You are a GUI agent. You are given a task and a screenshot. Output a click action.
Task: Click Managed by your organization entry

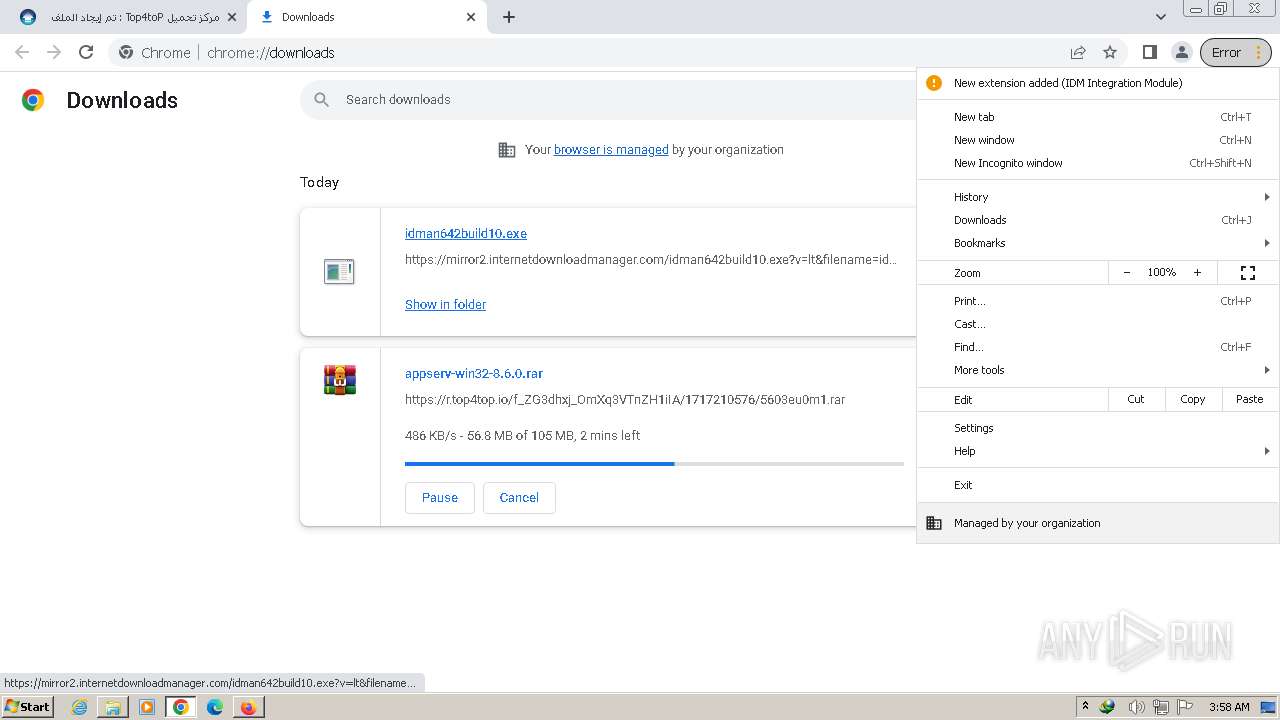click(x=1098, y=523)
